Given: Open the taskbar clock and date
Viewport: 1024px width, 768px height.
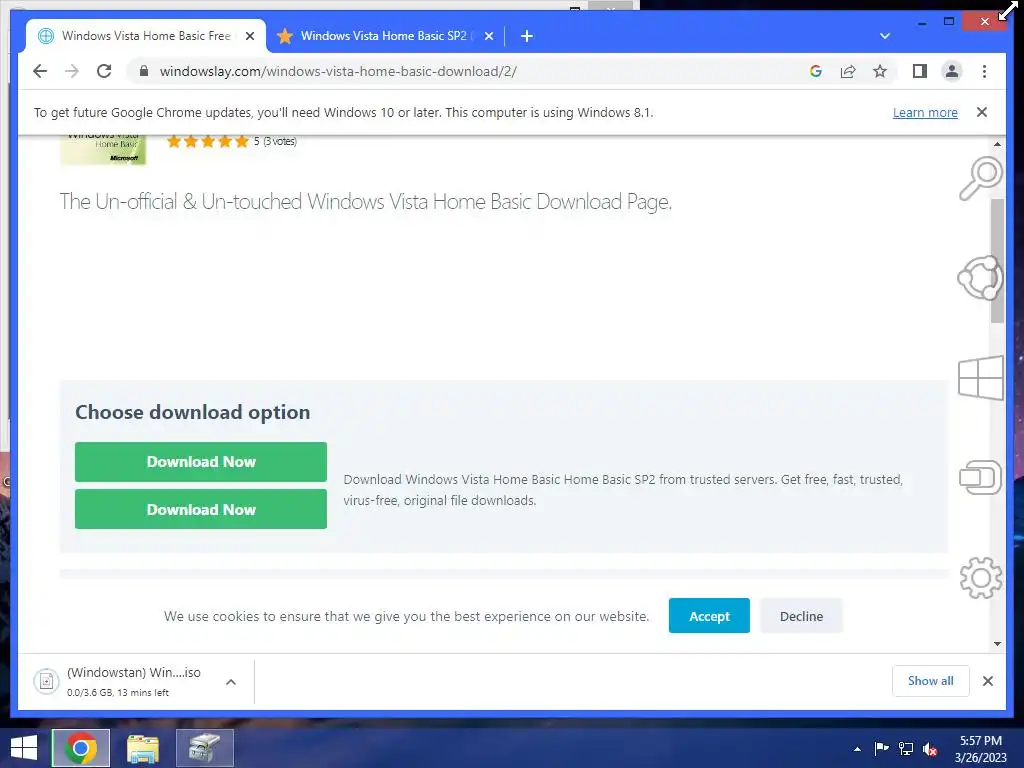Looking at the screenshot, I should pos(980,749).
